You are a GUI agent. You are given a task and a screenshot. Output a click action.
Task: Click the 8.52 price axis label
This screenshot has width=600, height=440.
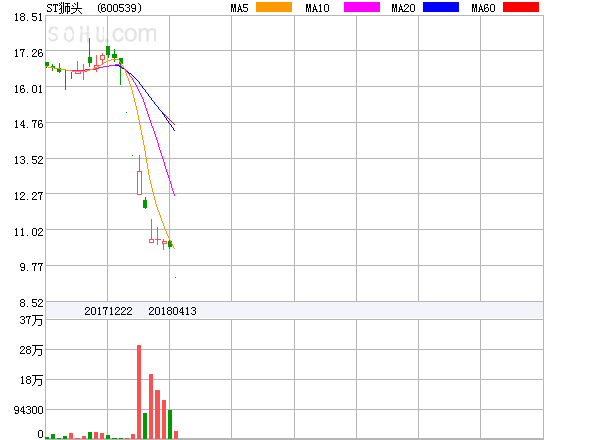coord(31,303)
